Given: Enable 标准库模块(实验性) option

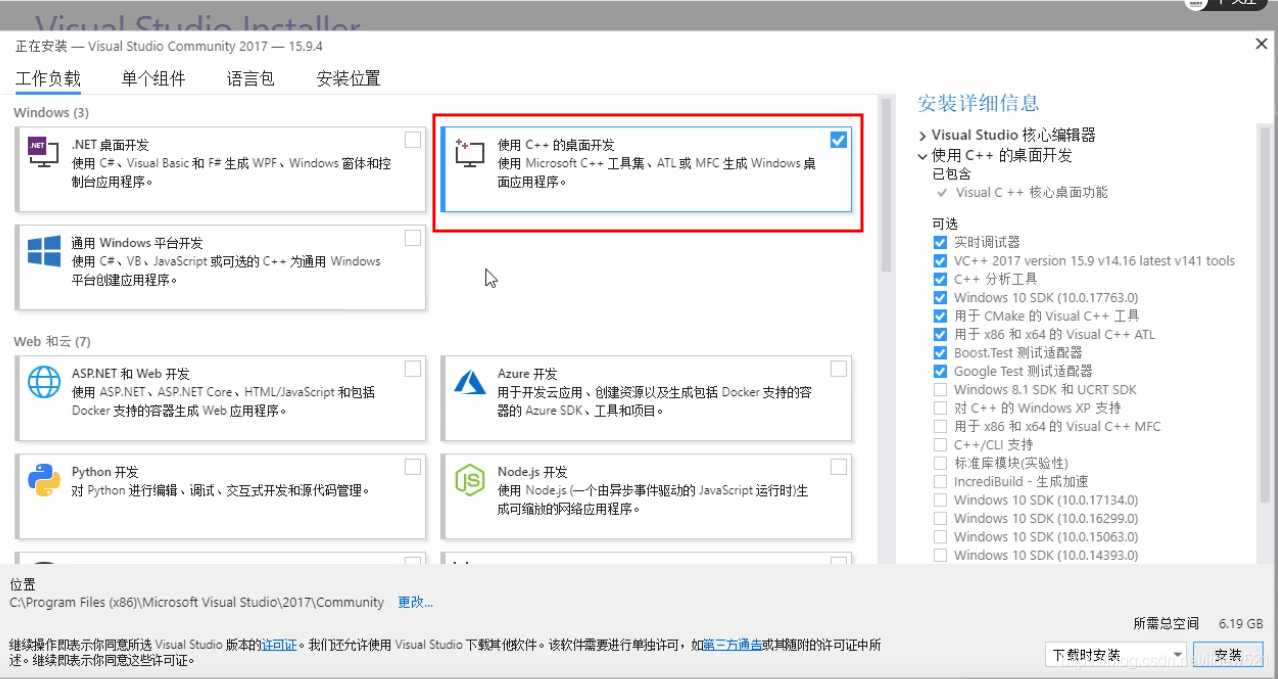Looking at the screenshot, I should pyautogui.click(x=940, y=463).
